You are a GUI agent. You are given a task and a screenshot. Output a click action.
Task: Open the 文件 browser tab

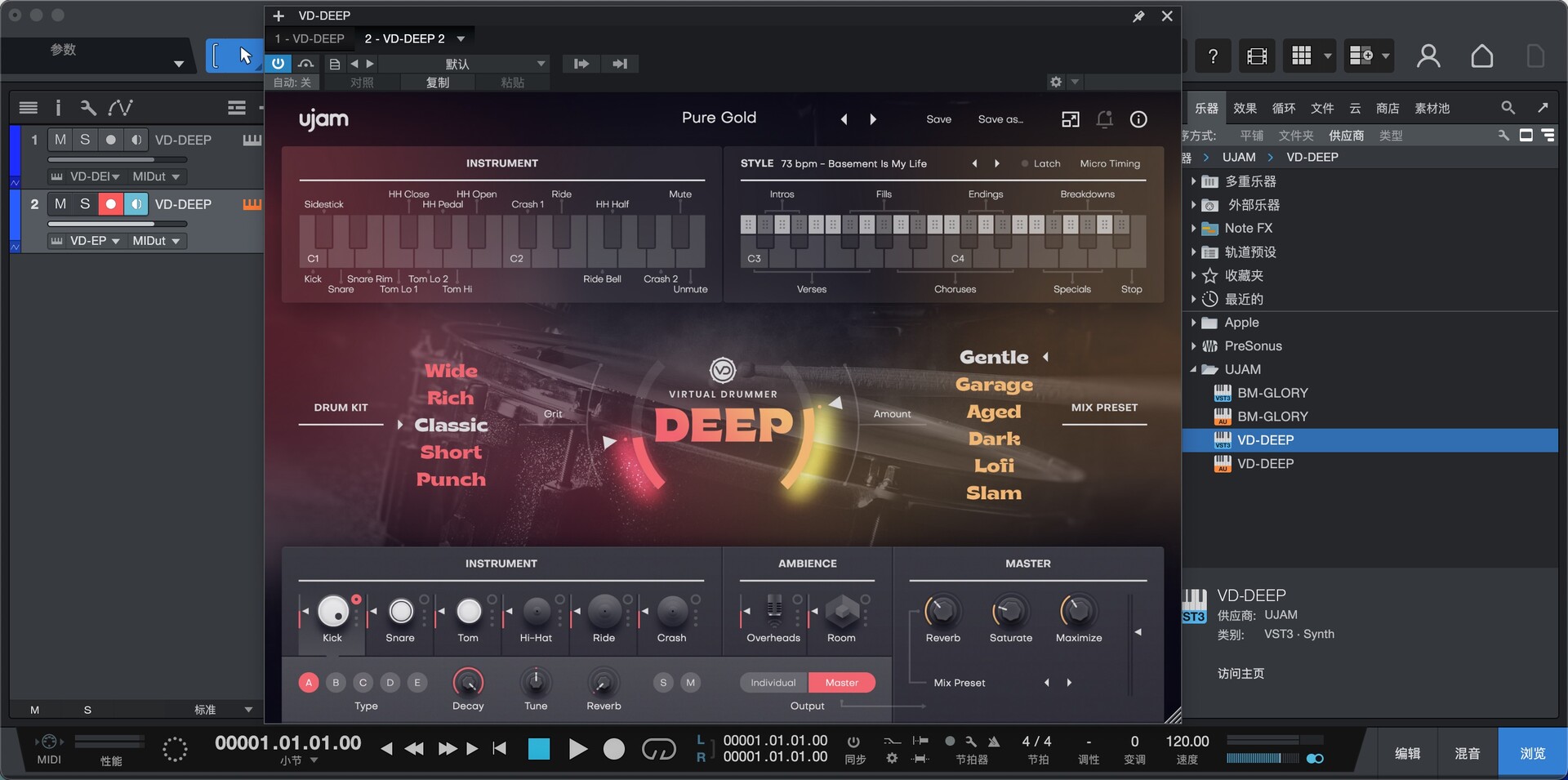[x=1322, y=108]
